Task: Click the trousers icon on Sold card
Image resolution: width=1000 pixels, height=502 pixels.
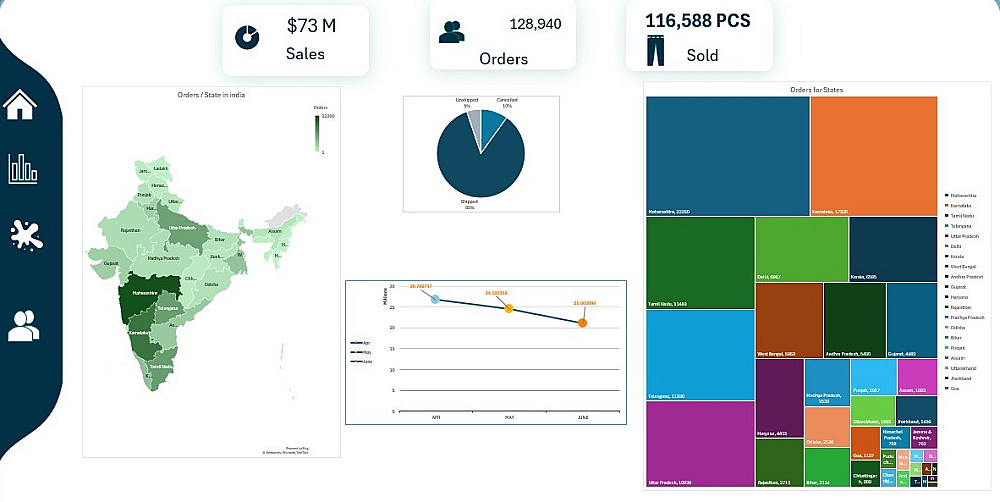Action: [x=655, y=51]
